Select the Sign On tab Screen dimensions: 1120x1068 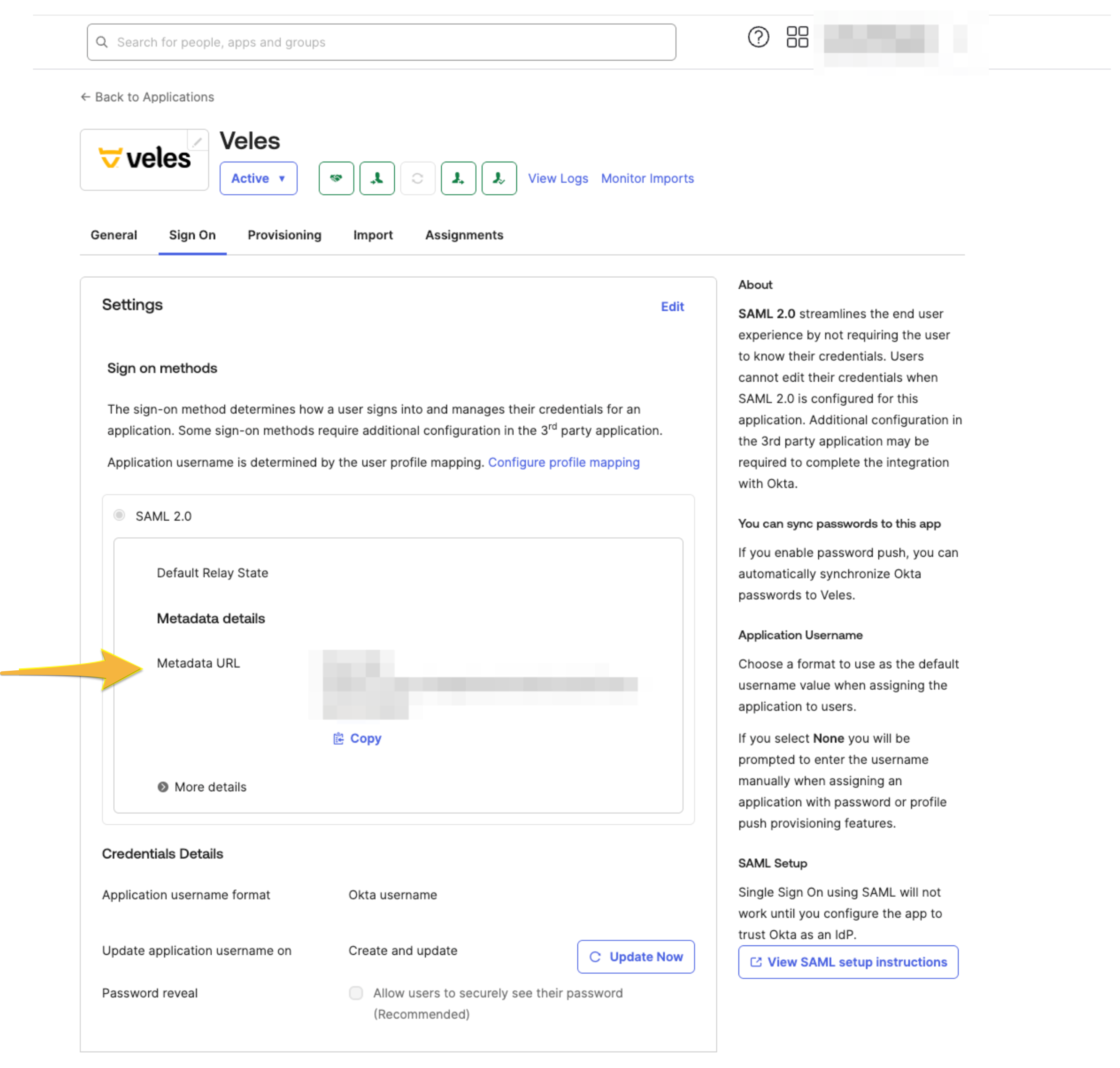193,235
